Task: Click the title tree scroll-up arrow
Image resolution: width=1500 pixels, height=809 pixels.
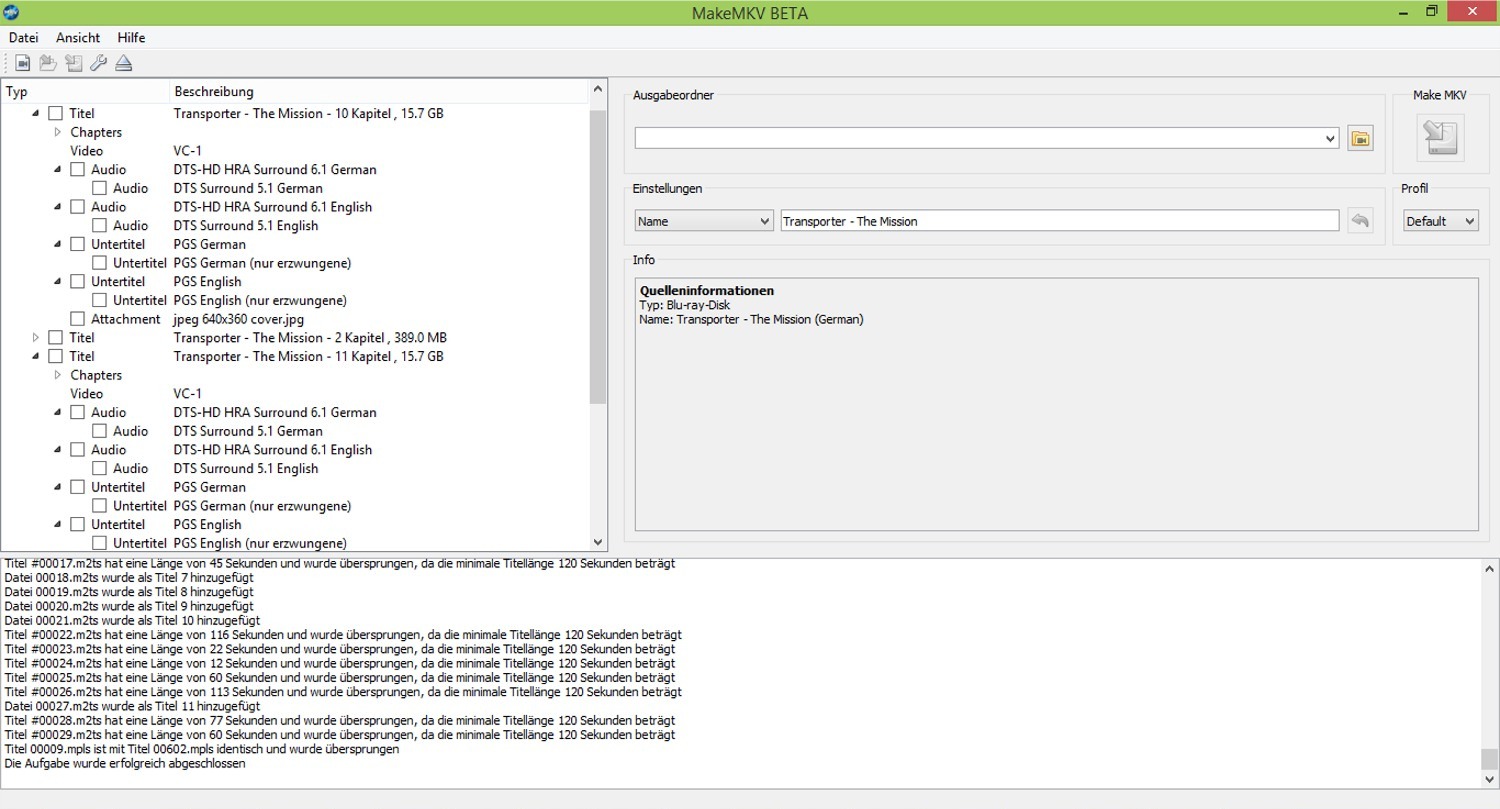Action: pyautogui.click(x=598, y=89)
